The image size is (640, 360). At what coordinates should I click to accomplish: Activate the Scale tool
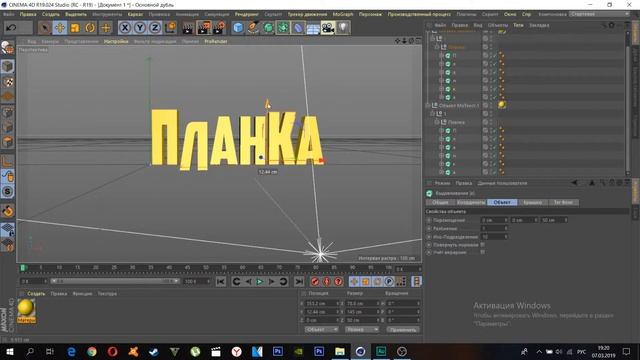click(x=75, y=28)
